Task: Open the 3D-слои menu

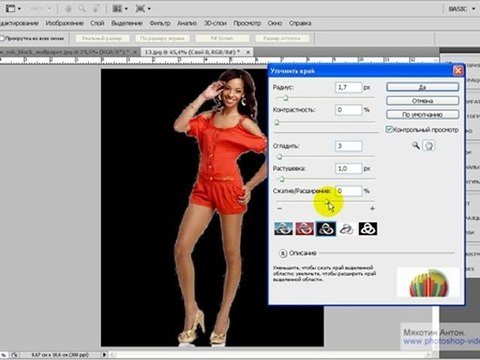Action: (x=215, y=23)
